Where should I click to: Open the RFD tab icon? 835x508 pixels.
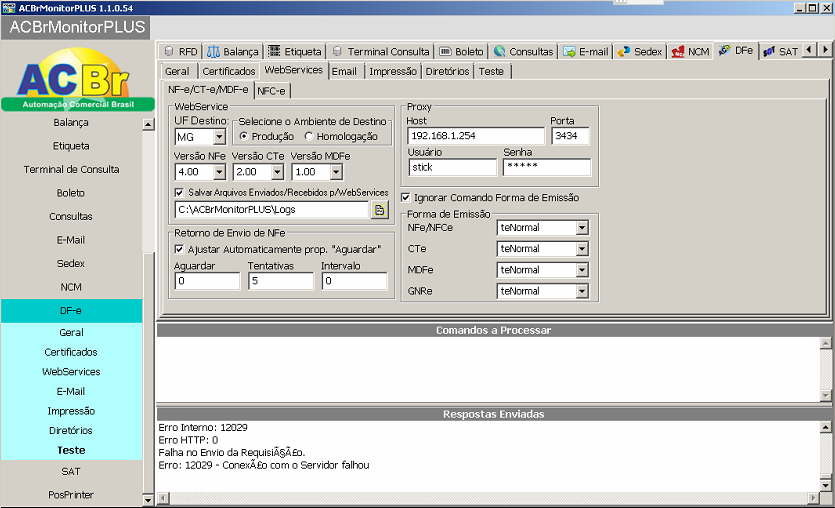tap(169, 51)
